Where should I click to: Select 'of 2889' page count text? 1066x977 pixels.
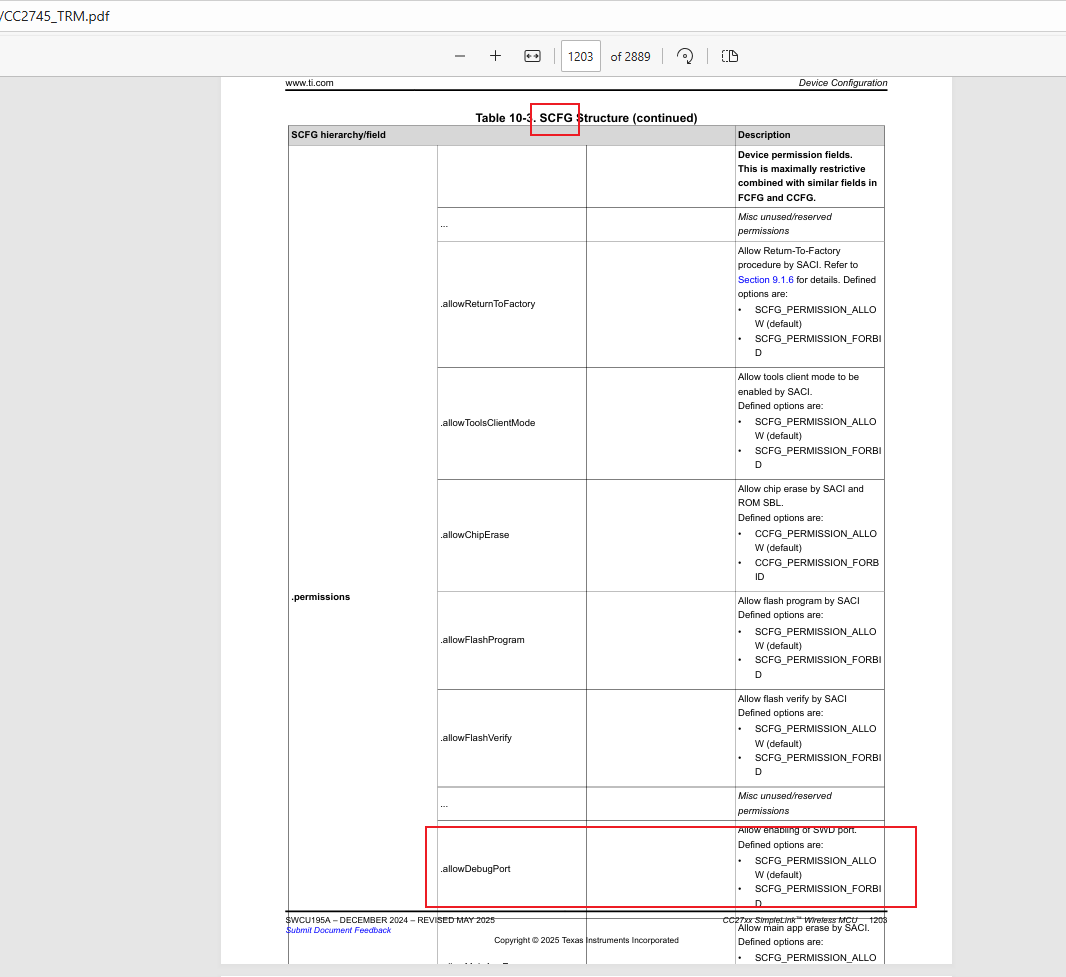pos(630,56)
